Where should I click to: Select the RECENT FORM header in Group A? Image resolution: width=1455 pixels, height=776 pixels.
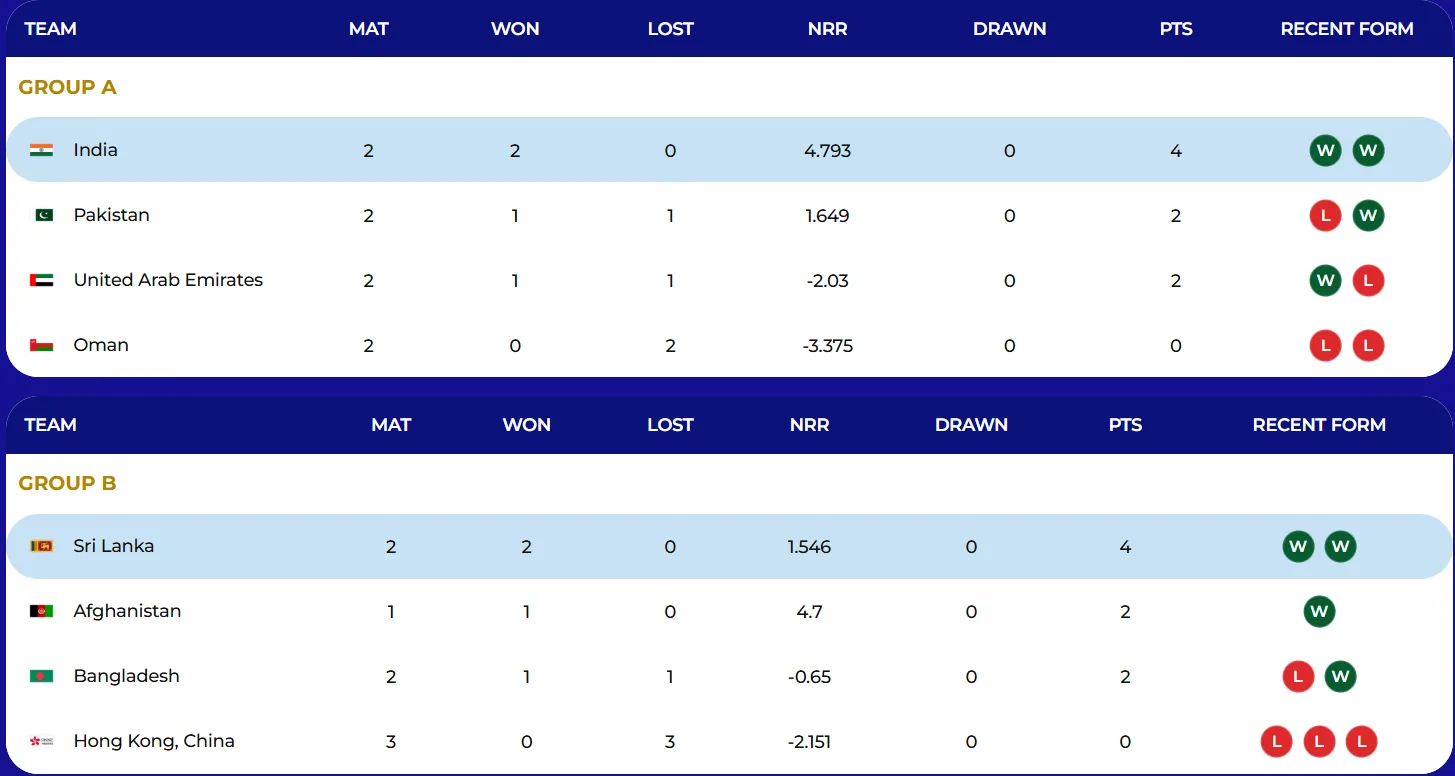pos(1347,29)
